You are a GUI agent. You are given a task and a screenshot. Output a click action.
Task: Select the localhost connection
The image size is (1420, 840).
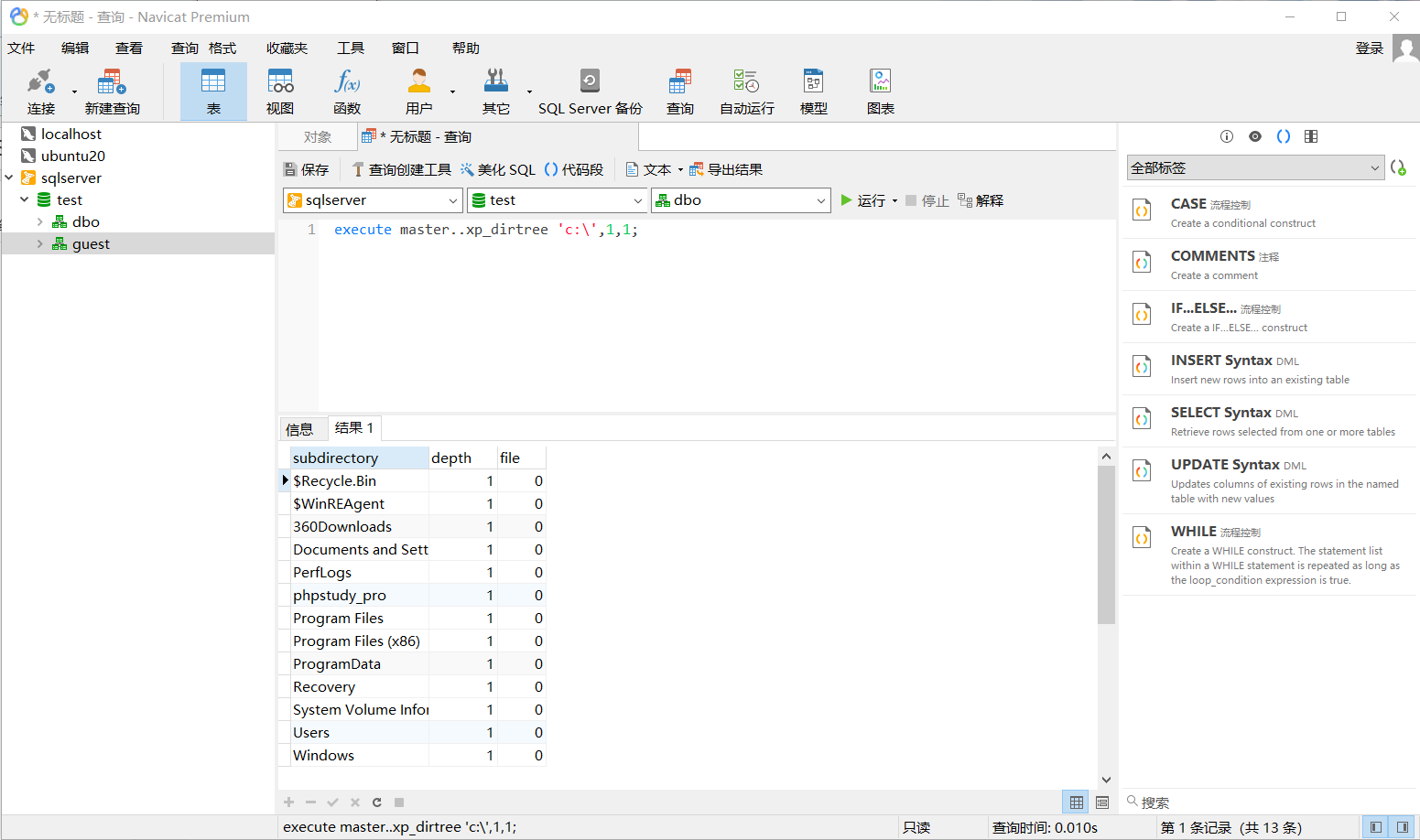[x=71, y=134]
